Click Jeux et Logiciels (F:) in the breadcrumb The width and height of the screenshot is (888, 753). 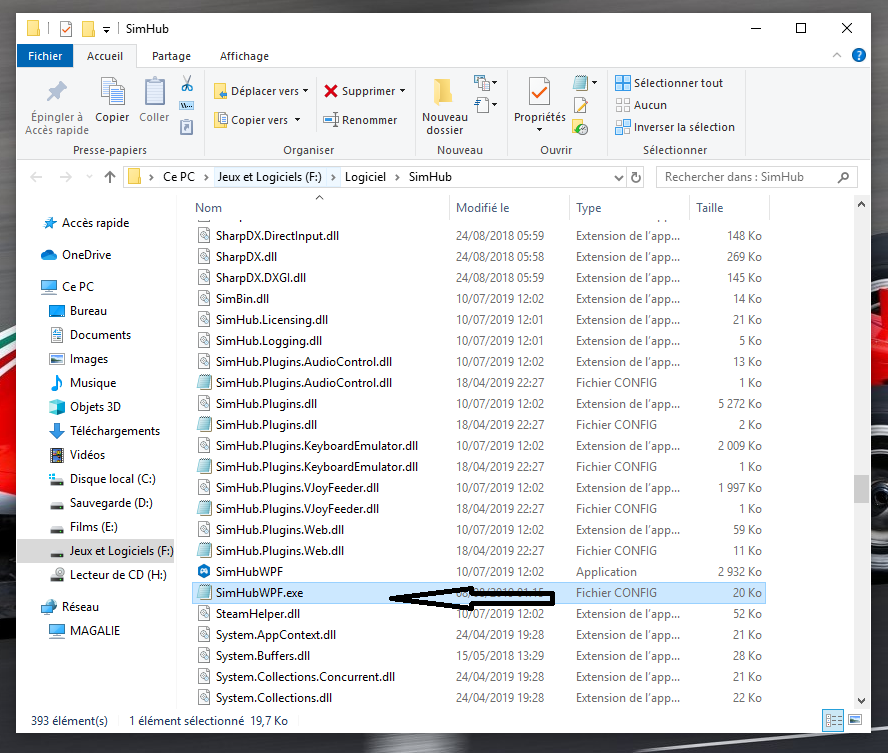(x=270, y=177)
